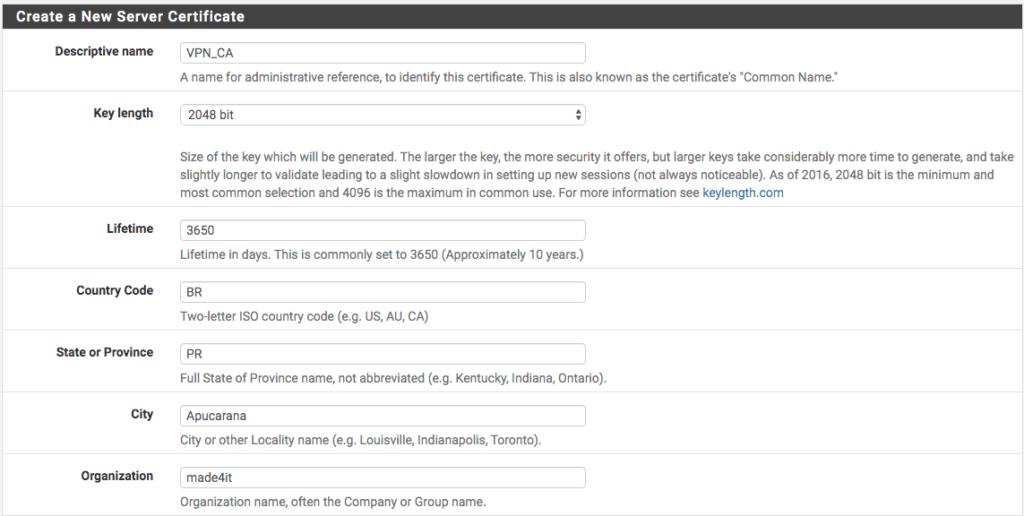Click the City label
The image size is (1024, 516).
tap(142, 414)
